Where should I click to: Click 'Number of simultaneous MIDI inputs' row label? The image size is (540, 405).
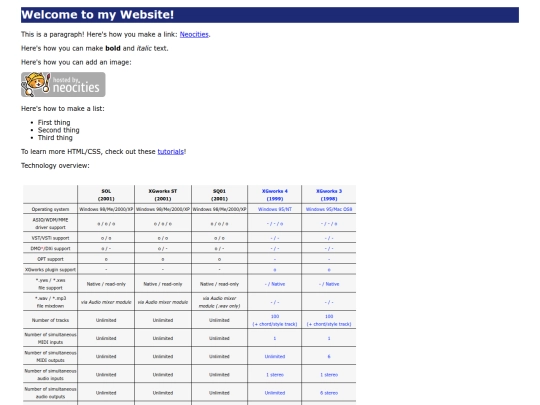pyautogui.click(x=50, y=338)
